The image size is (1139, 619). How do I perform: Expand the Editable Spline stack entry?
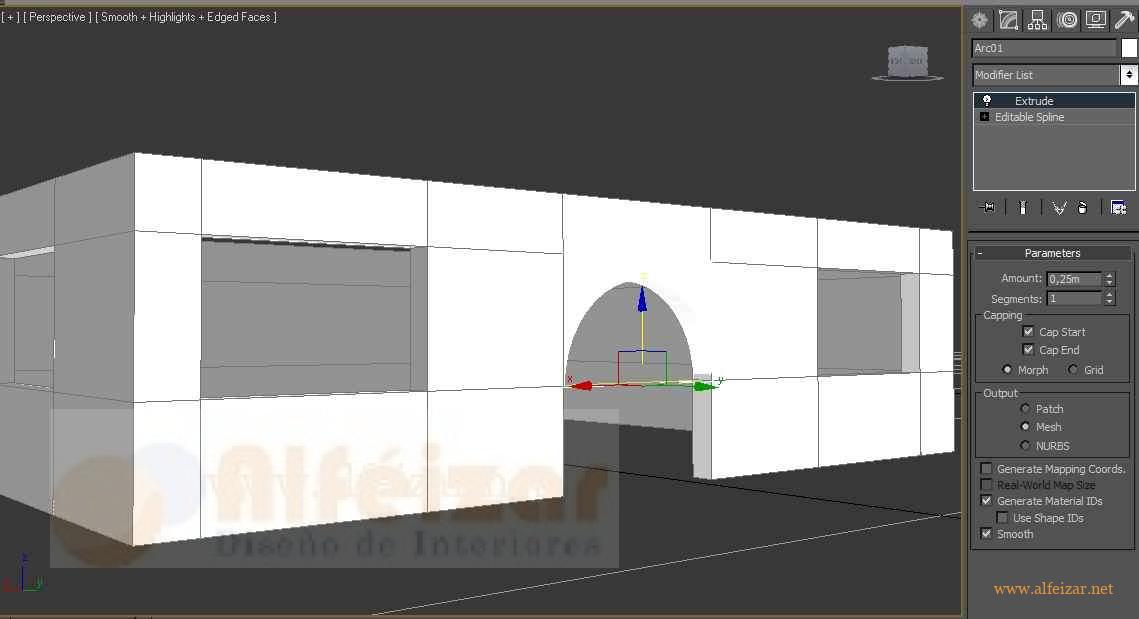[x=983, y=117]
